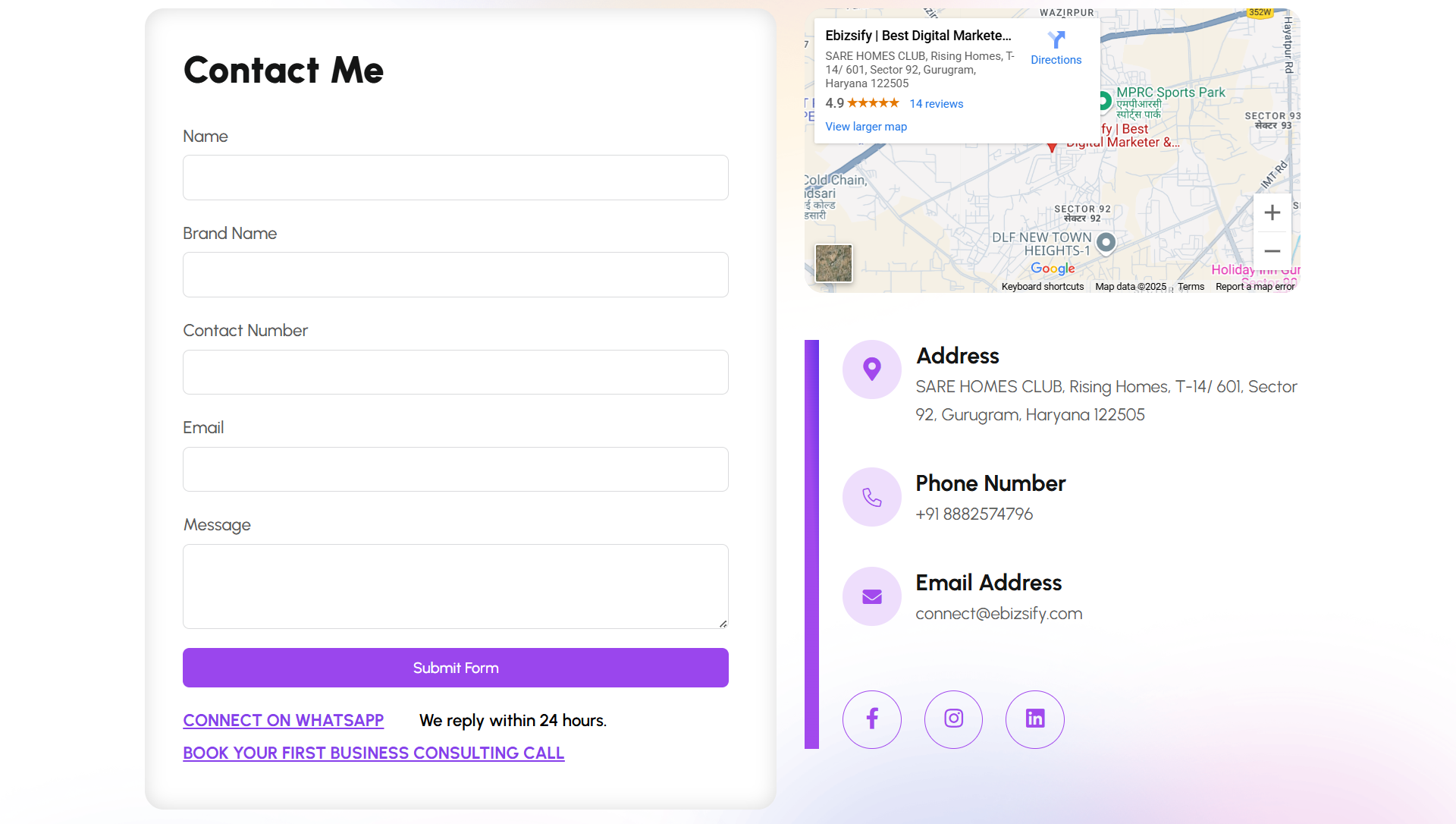
Task: Click the envelope email icon
Action: pos(872,596)
